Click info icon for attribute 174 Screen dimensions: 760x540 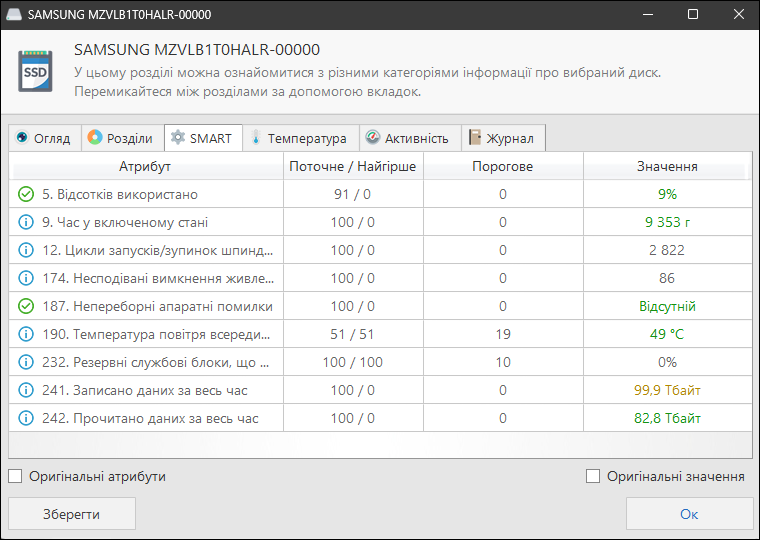coord(26,278)
